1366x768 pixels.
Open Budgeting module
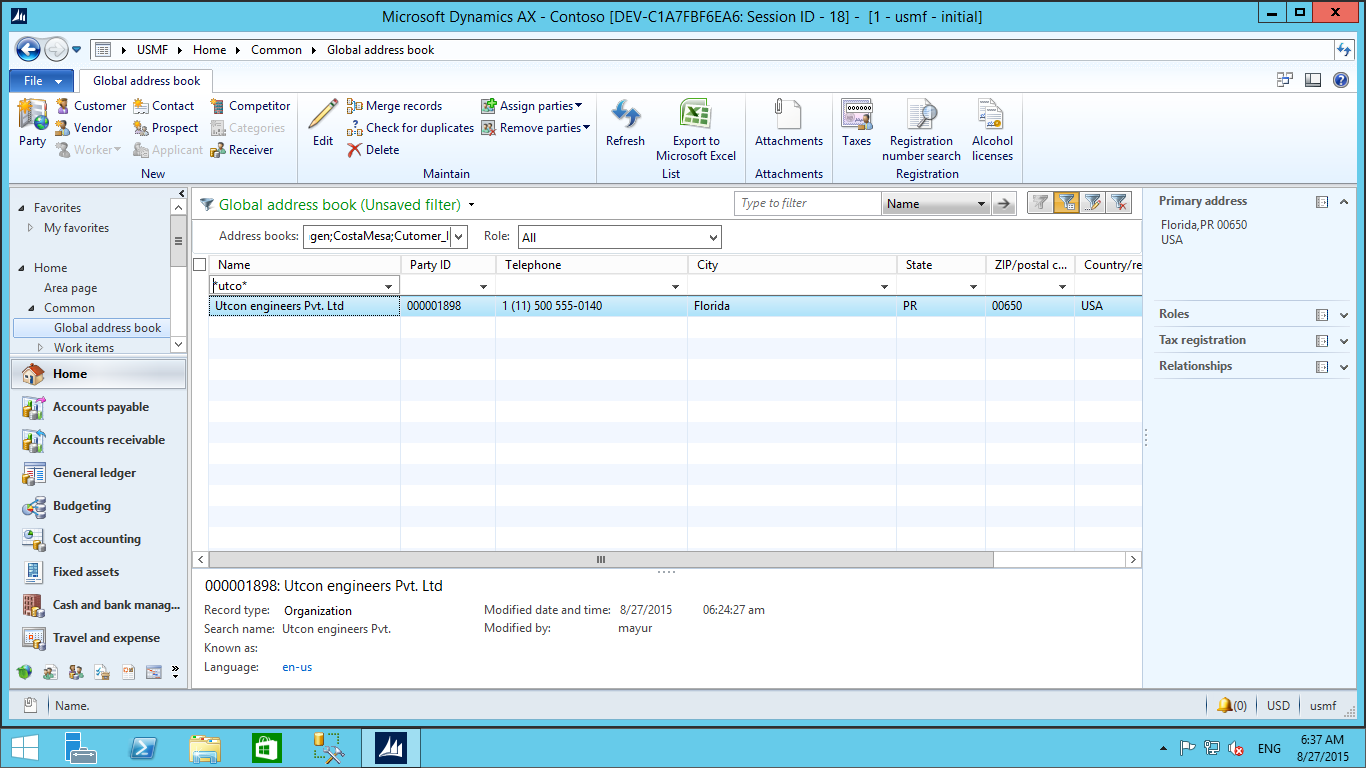point(98,506)
